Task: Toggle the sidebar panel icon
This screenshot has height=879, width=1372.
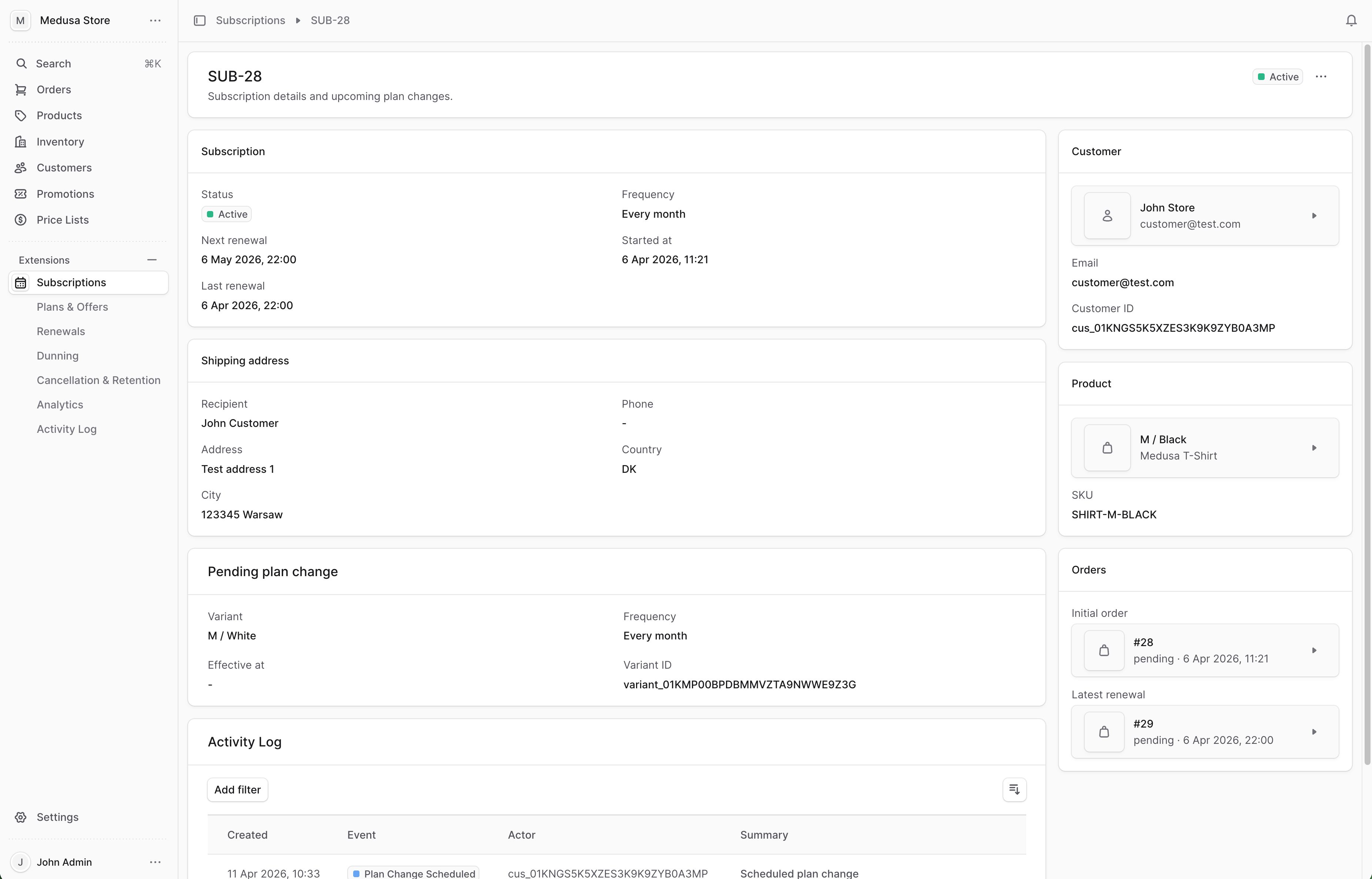Action: pyautogui.click(x=199, y=20)
